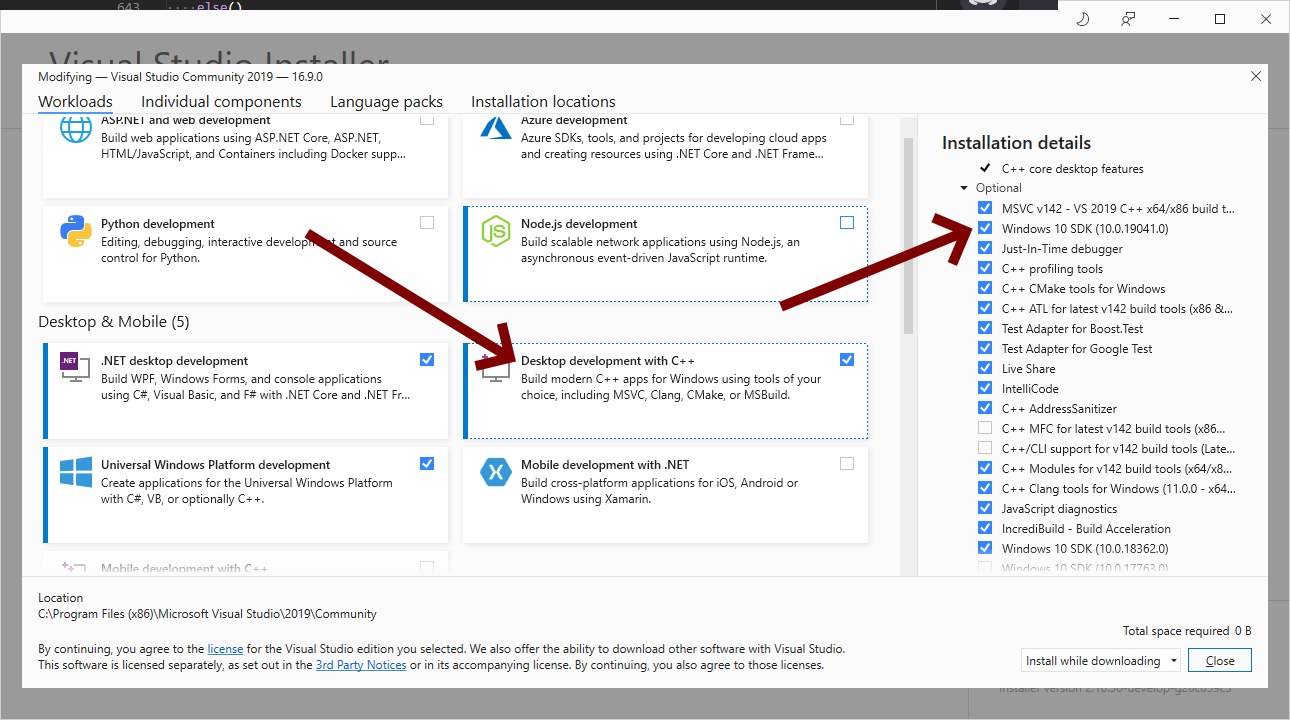This screenshot has width=1290, height=720.
Task: Uncheck Desktop development with C++ workload
Action: point(847,359)
